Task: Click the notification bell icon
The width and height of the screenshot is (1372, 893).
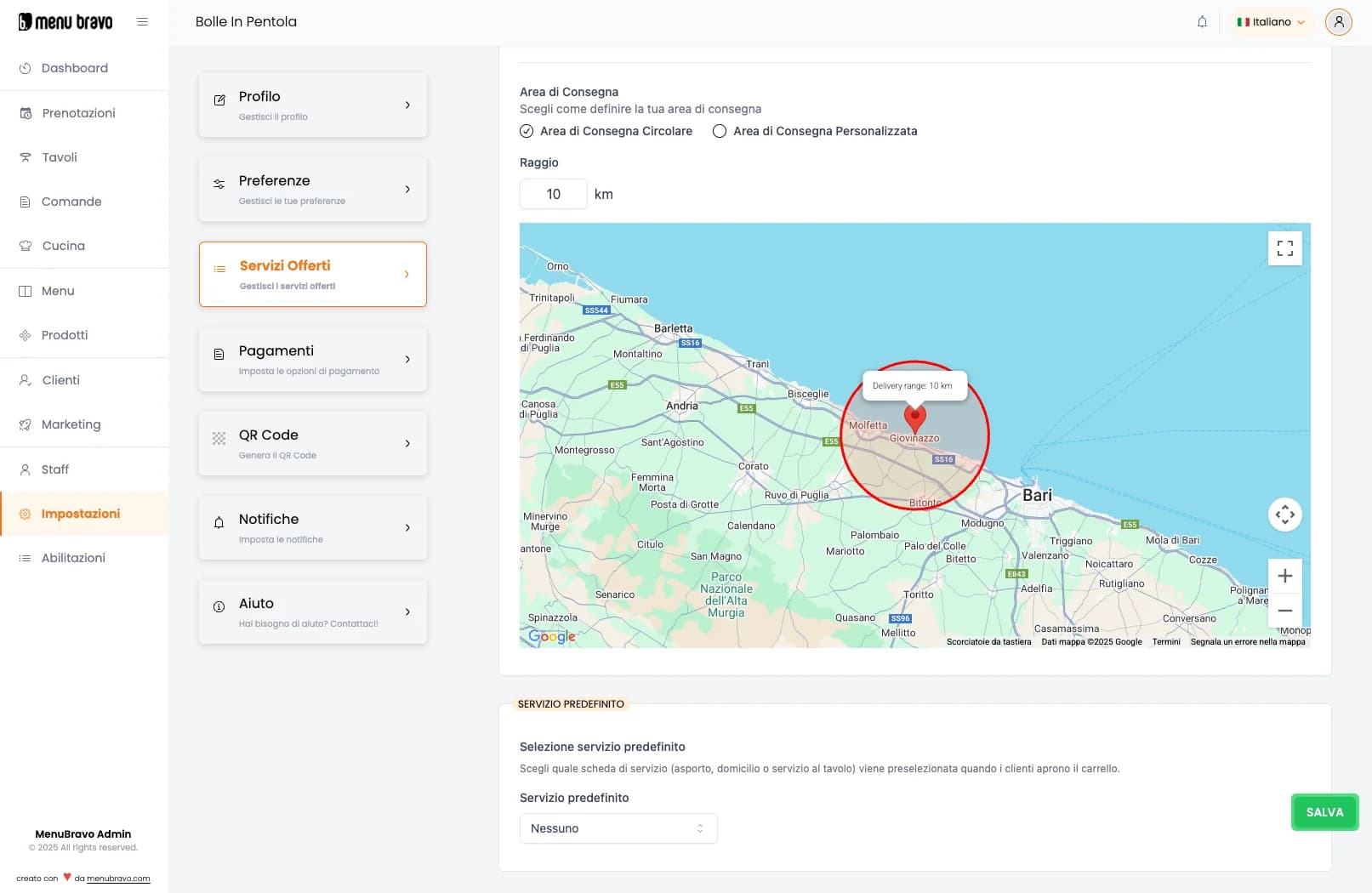Action: 1202,22
